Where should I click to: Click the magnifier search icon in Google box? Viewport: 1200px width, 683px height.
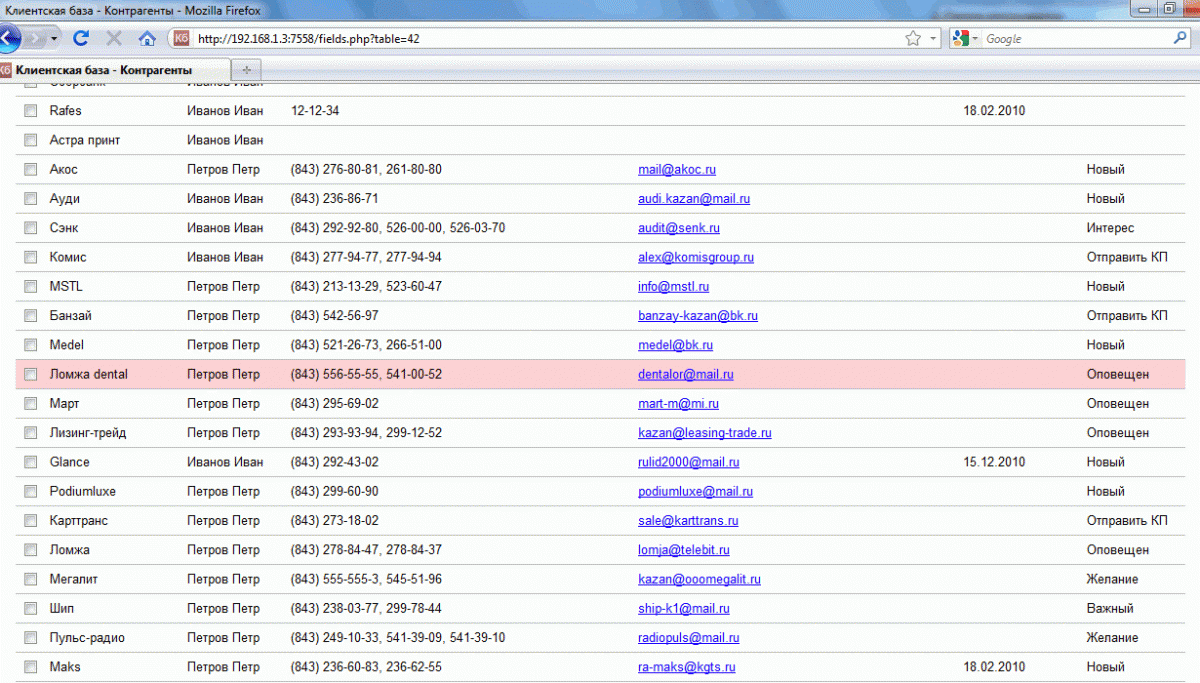coord(1180,38)
